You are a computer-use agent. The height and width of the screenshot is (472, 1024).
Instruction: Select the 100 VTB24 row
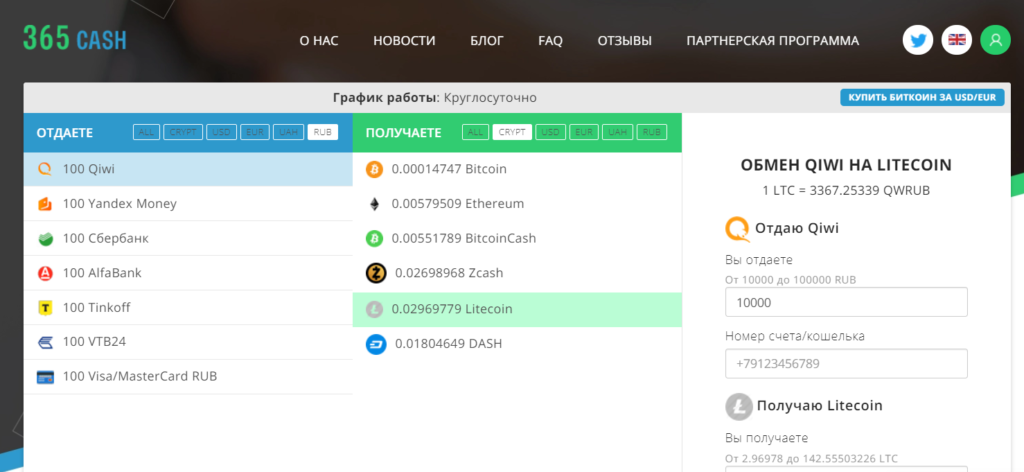pyautogui.click(x=188, y=342)
